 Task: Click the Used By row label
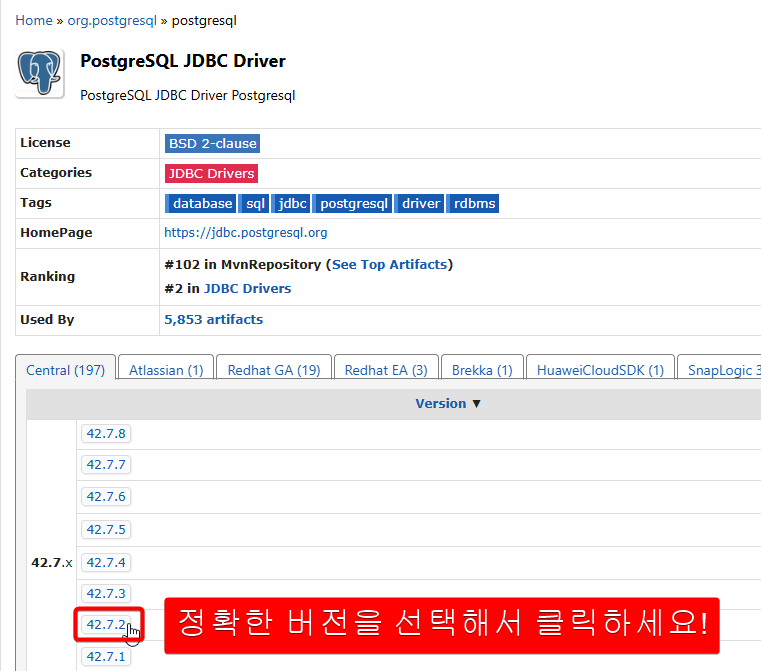point(47,319)
